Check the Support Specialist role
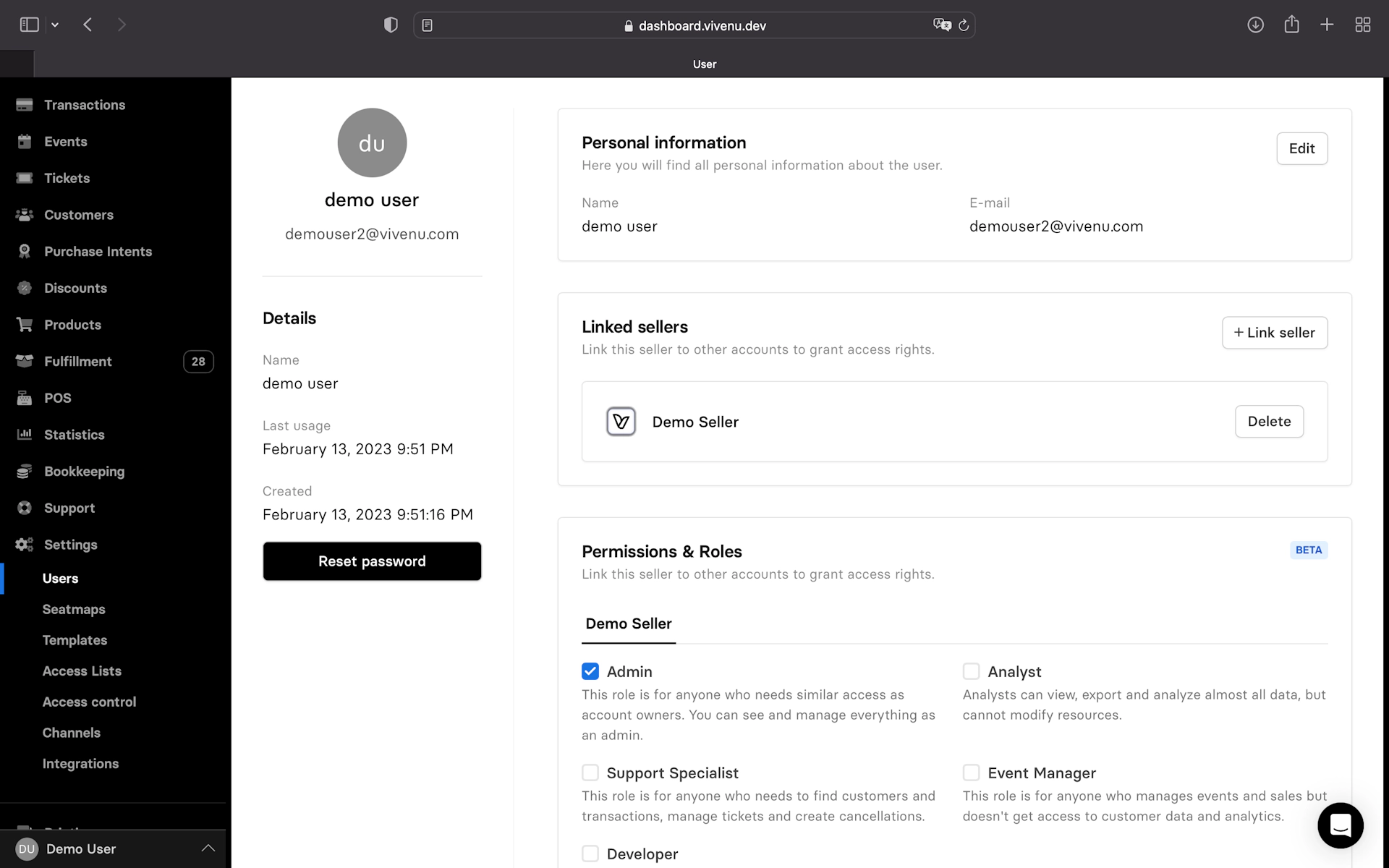Screen dimensions: 1389x868 590,773
